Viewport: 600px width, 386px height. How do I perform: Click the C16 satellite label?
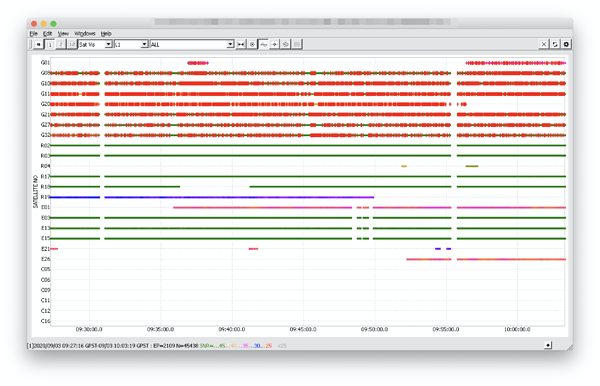point(45,321)
